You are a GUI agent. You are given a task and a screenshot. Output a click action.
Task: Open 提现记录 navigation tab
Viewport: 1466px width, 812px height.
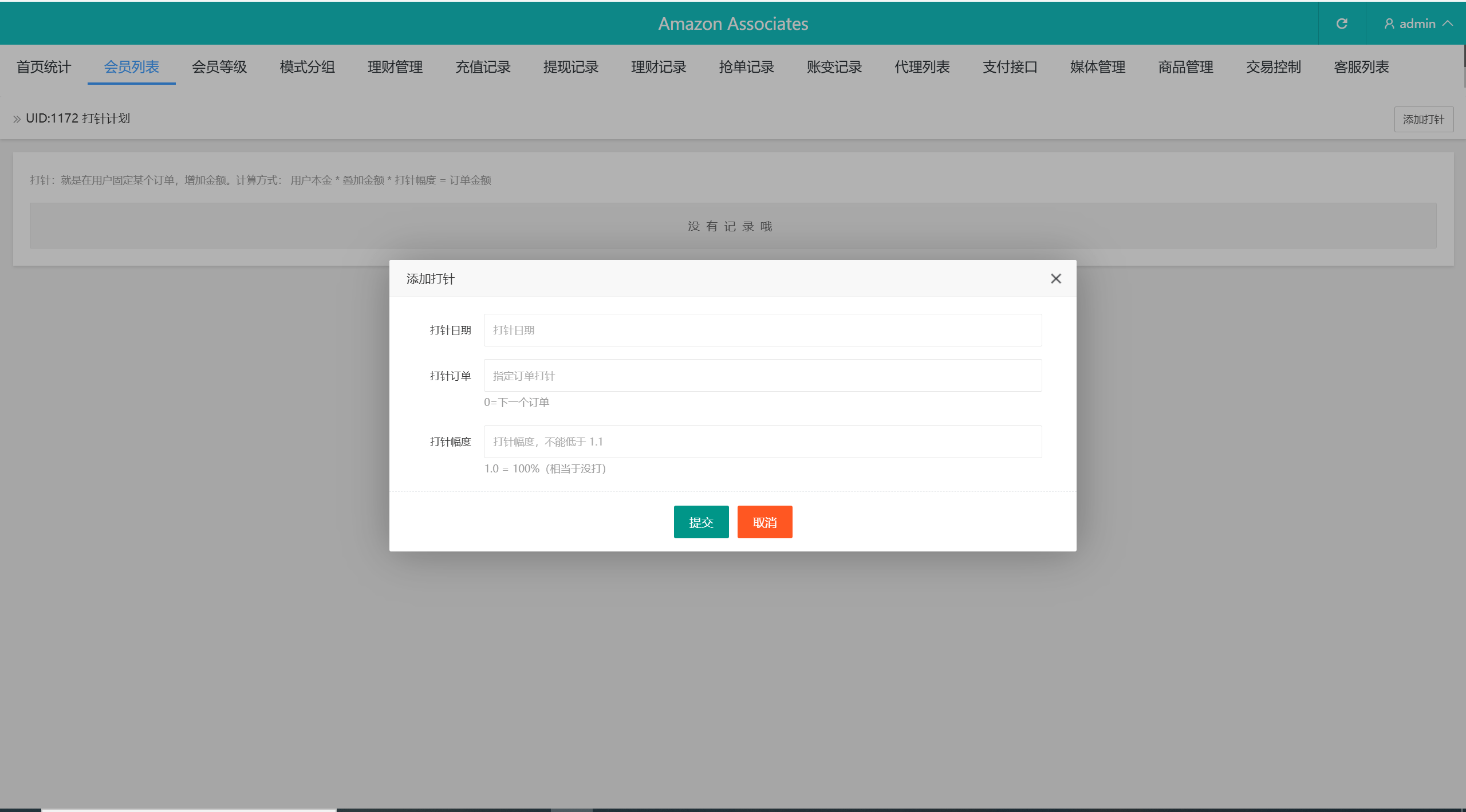(570, 67)
